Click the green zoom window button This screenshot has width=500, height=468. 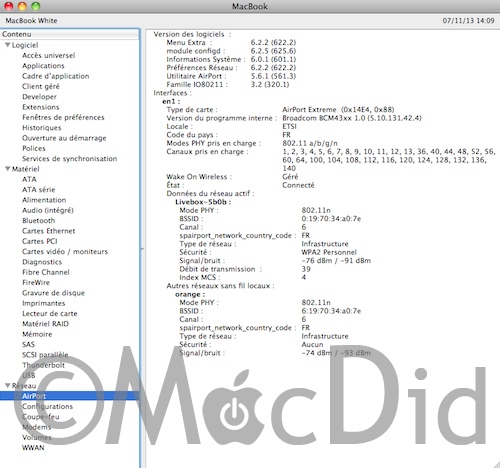coord(35,6)
